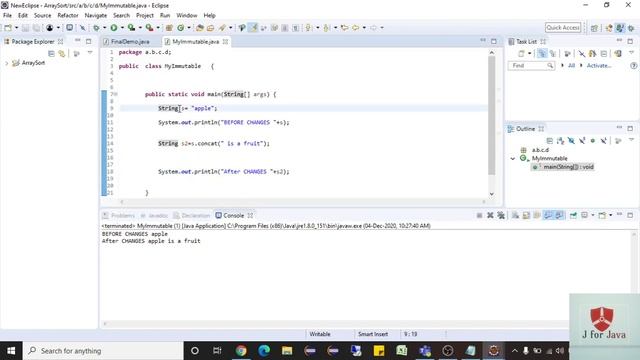The width and height of the screenshot is (640, 360).
Task: Minimize the Console panel
Action: tap(620, 215)
